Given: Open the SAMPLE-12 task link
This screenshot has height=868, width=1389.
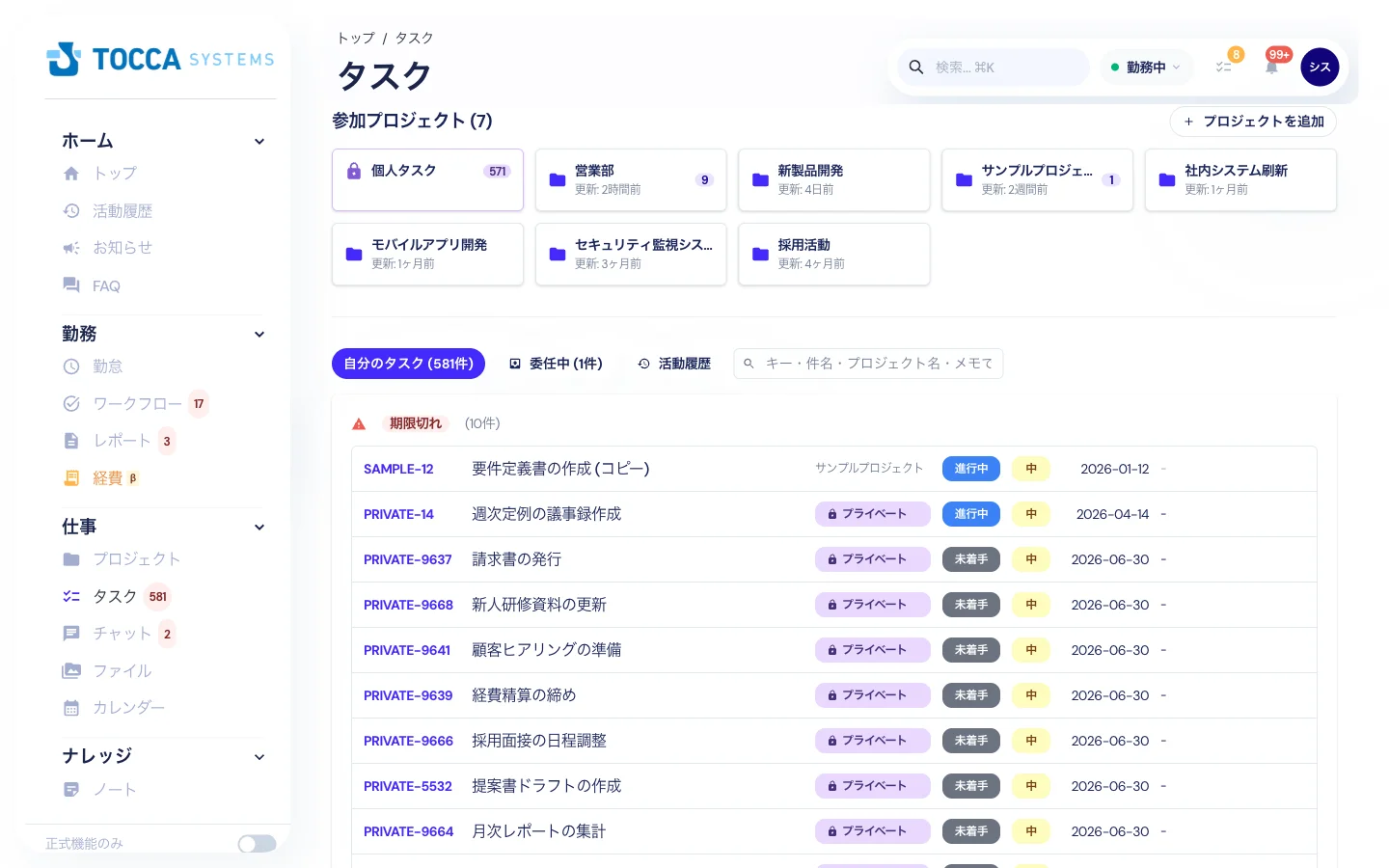Looking at the screenshot, I should pyautogui.click(x=398, y=469).
